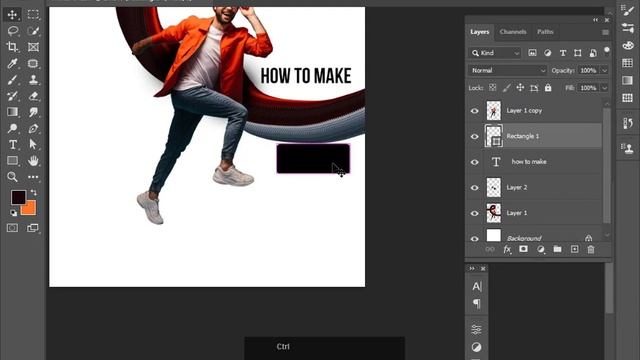This screenshot has width=640, height=360.
Task: Open the Layers panel menu
Action: 605,32
